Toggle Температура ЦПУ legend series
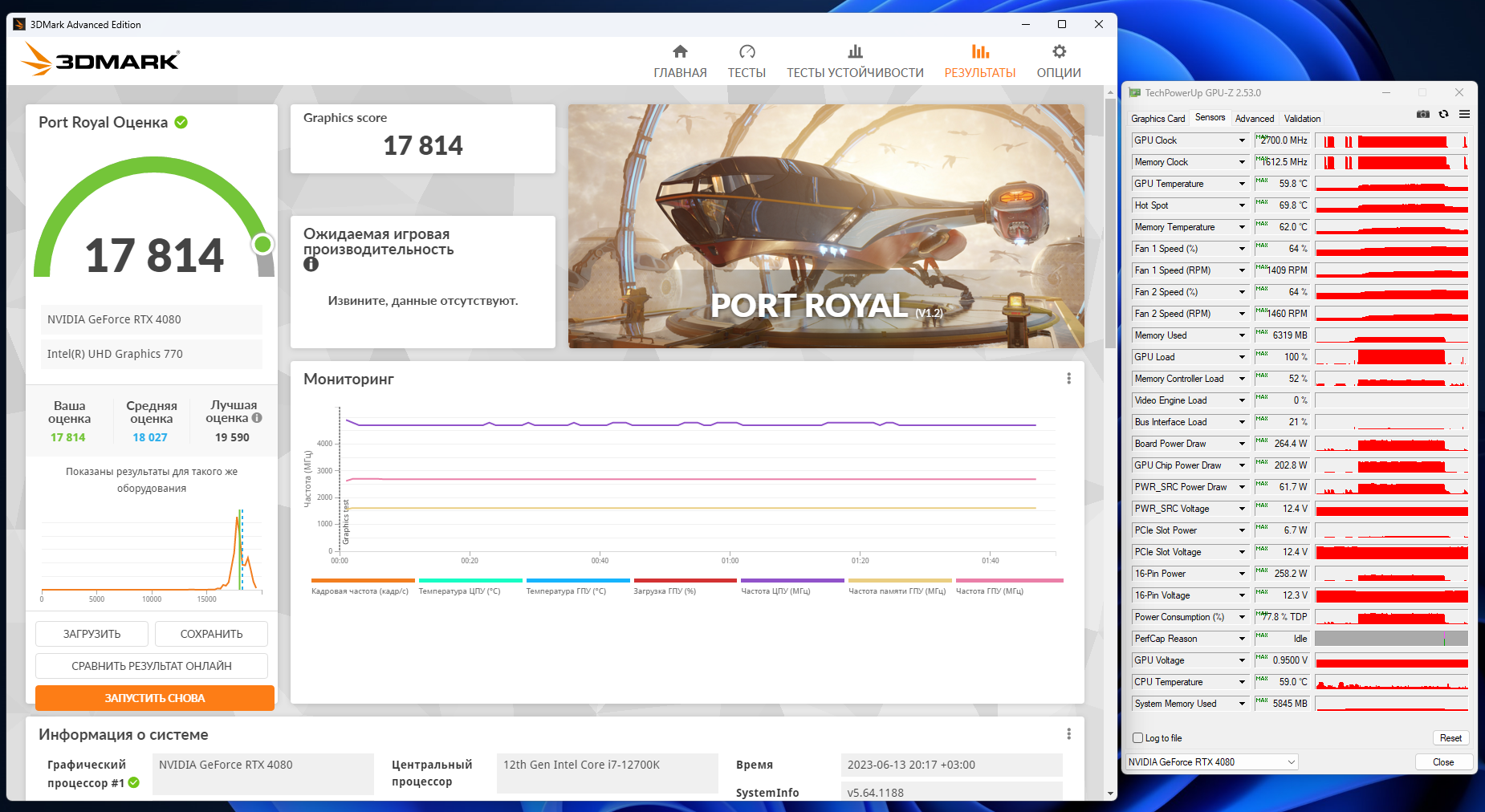This screenshot has height=812, width=1485. 470,586
